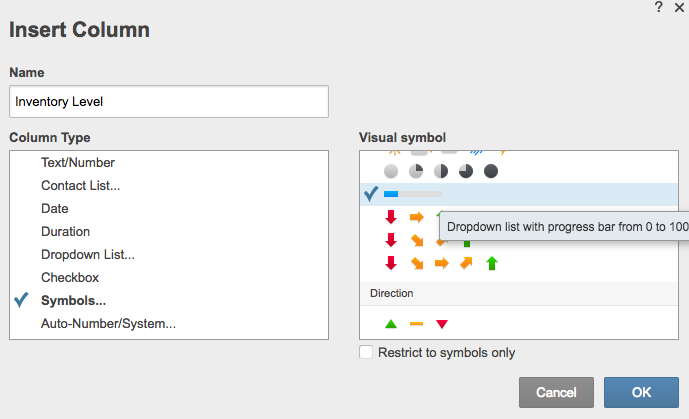Open Contact List column type options
The height and width of the screenshot is (419, 689).
pos(81,185)
